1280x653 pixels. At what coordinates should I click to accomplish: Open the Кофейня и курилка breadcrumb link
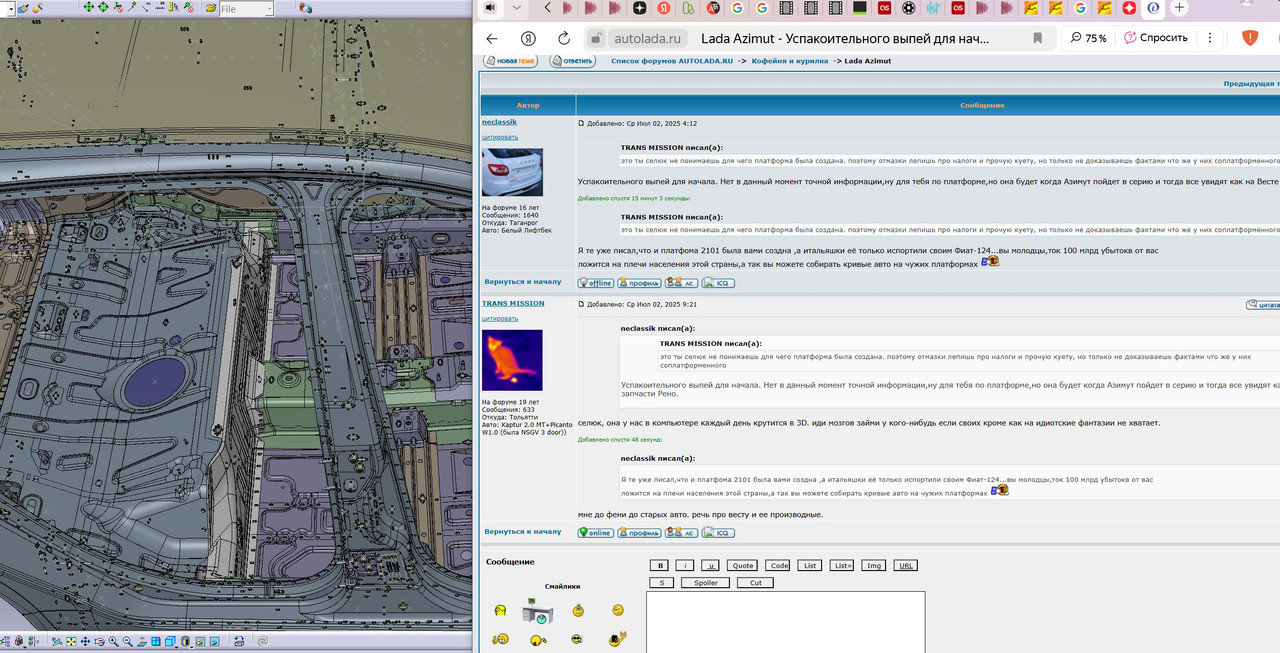[x=790, y=61]
